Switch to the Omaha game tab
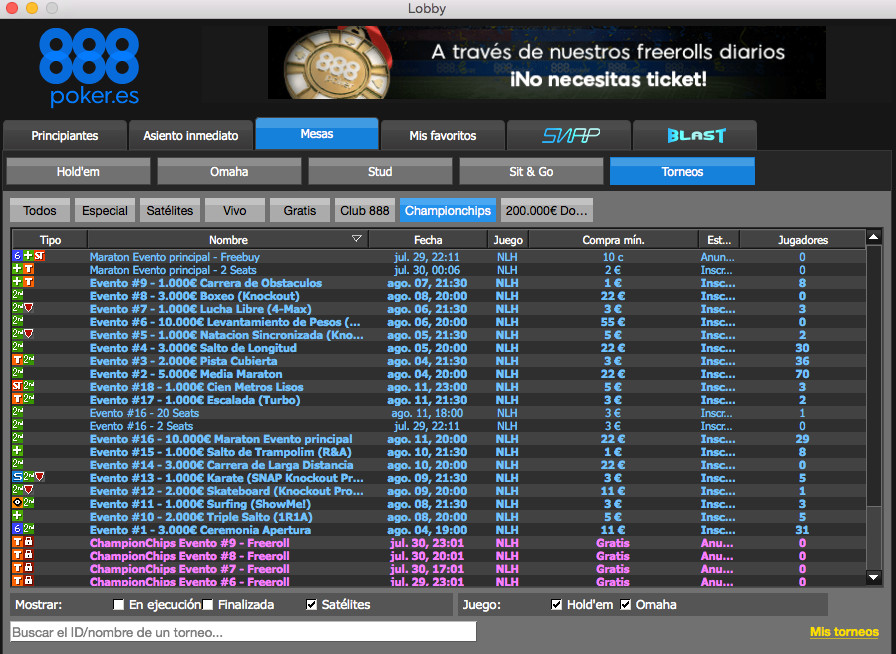The width and height of the screenshot is (896, 654). pyautogui.click(x=229, y=172)
